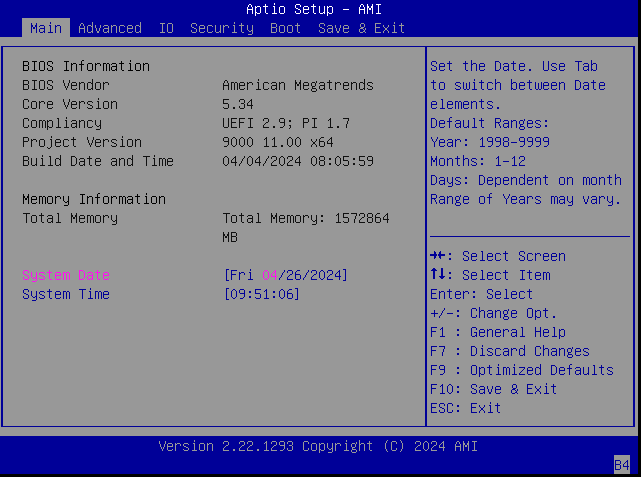Viewport: 641px width, 477px height.
Task: Click the Aptio Setup - AMI title
Action: coord(314,9)
